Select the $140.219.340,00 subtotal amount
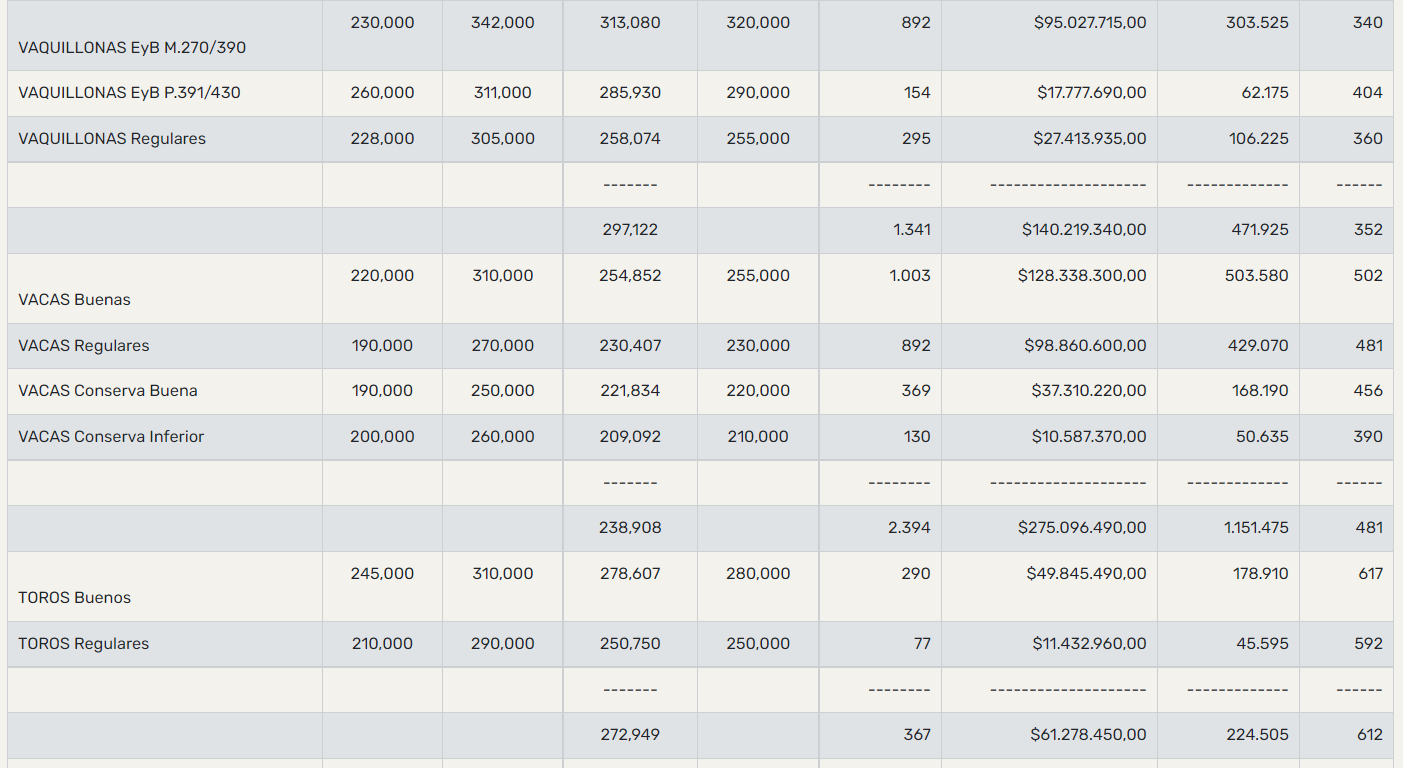This screenshot has height=768, width=1403. 1084,230
